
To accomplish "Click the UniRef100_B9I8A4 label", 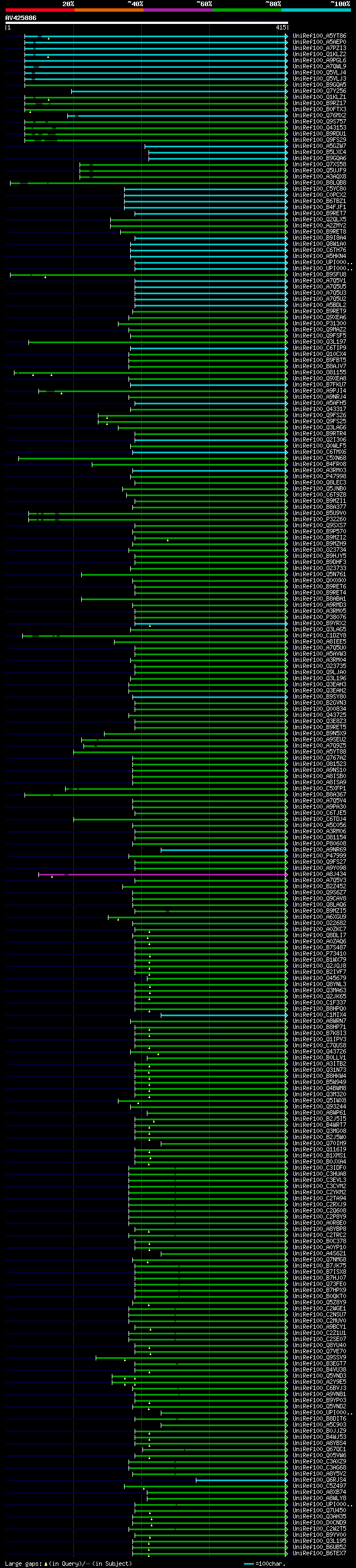I will click(x=319, y=238).
